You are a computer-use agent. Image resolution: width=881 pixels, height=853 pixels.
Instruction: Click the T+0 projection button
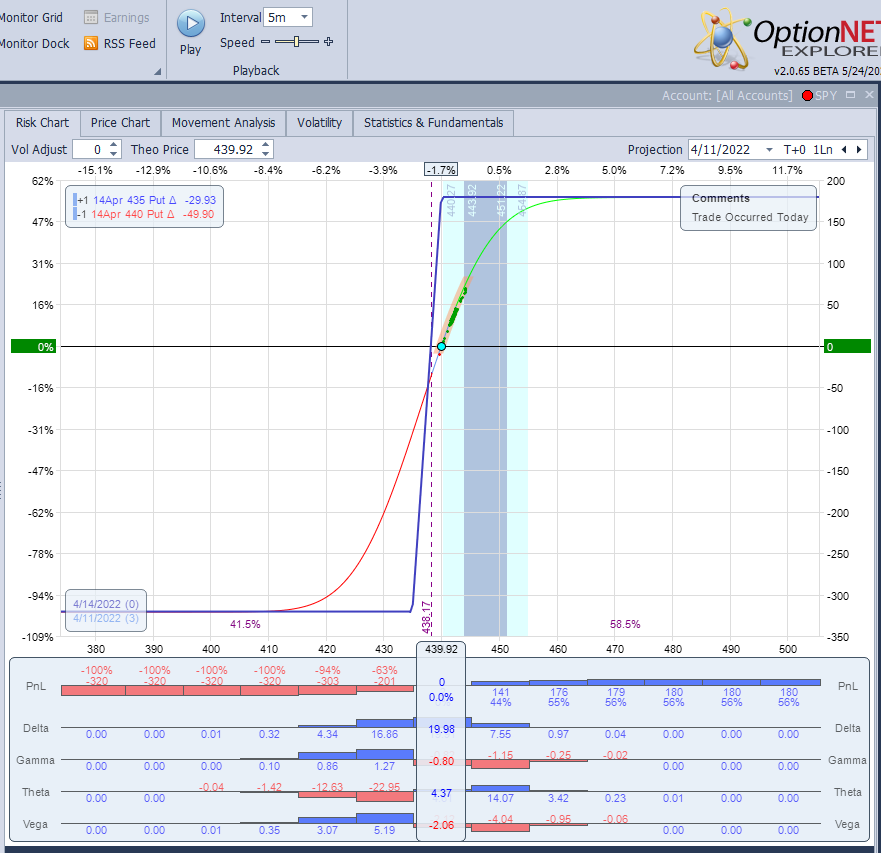[794, 149]
